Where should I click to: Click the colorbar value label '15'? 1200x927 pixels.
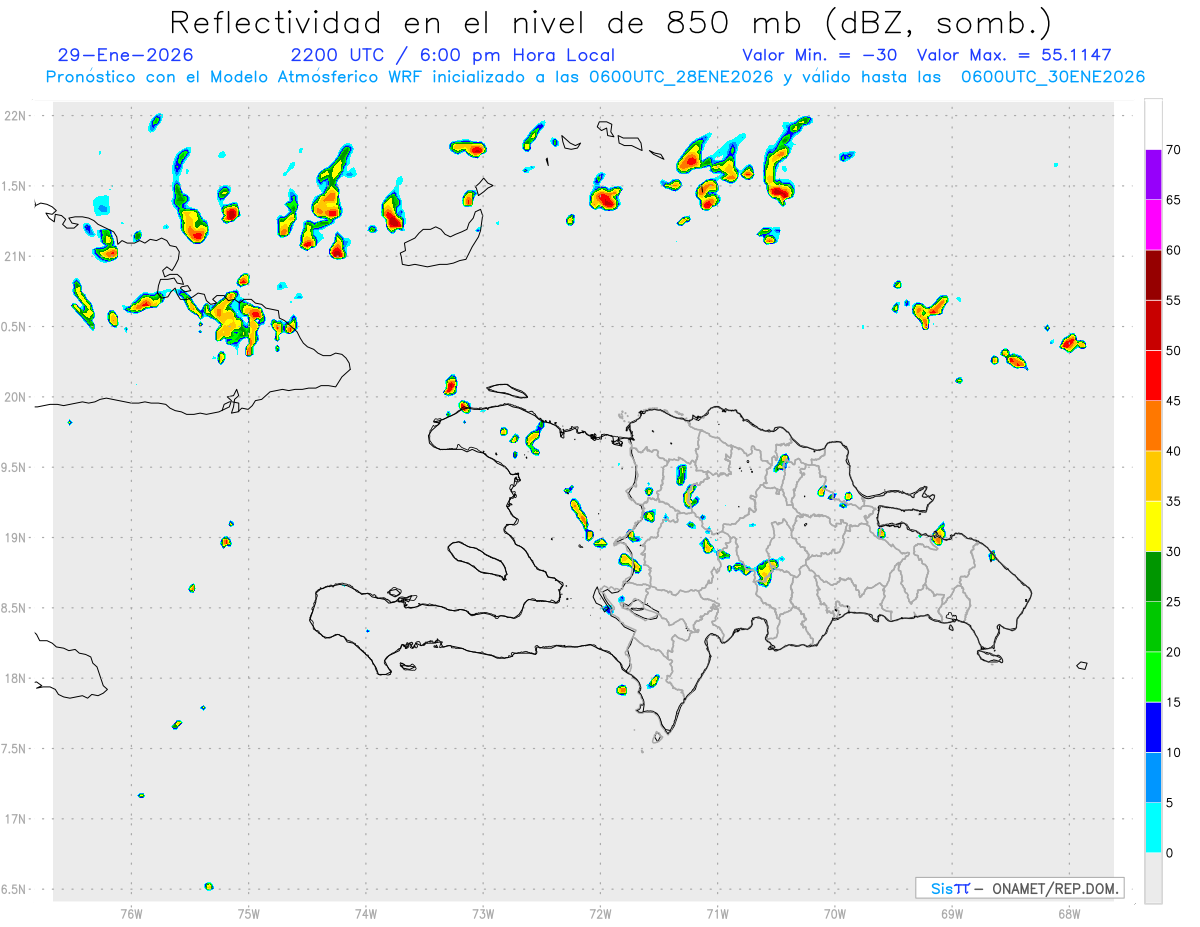pos(1174,702)
